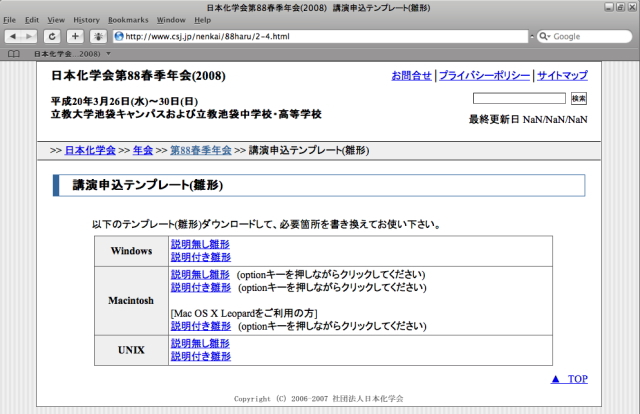The height and width of the screenshot is (414, 640).
Task: Click the globe site icon in address bar
Action: click(x=120, y=37)
